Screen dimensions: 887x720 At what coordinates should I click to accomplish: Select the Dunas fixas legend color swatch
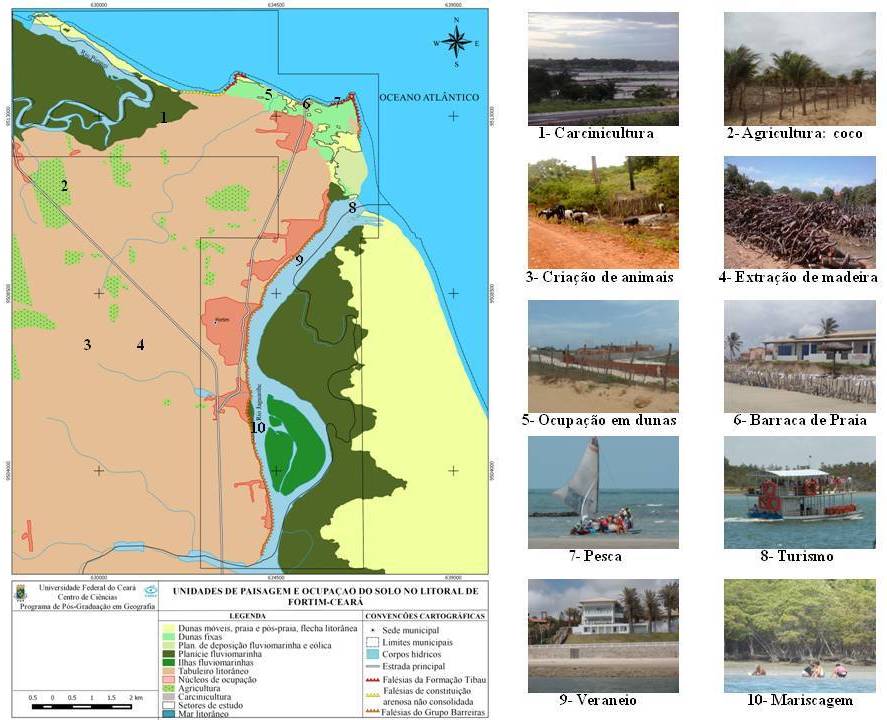coord(168,636)
